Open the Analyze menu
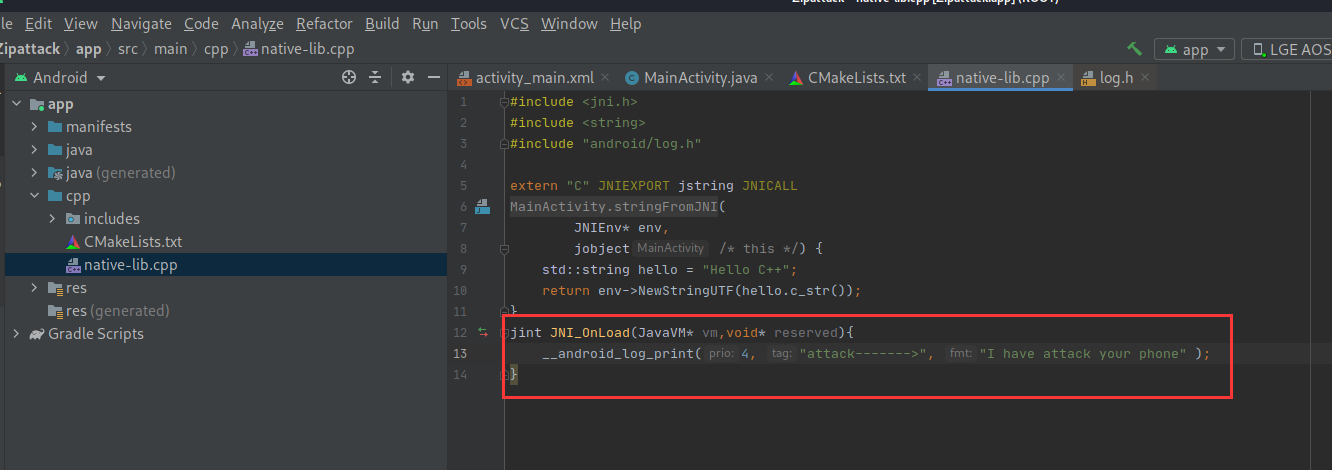Screen dimensions: 1332x470 click(x=258, y=23)
